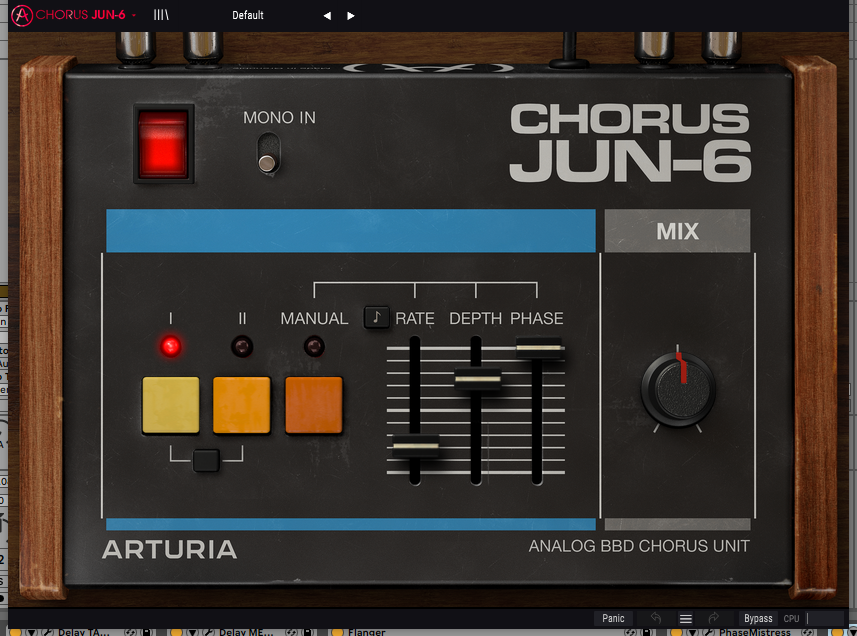Open the preset browser library icon
This screenshot has height=636, width=857.
click(161, 15)
